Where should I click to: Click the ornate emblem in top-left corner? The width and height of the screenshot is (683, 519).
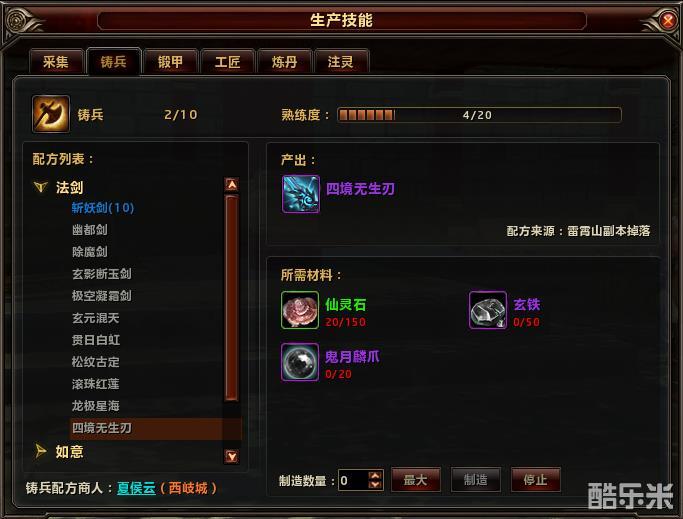pyautogui.click(x=18, y=20)
